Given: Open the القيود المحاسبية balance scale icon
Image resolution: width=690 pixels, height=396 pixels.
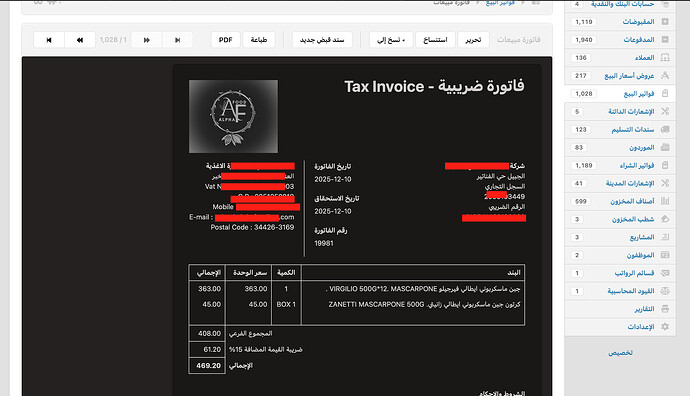Looking at the screenshot, I should tap(665, 291).
